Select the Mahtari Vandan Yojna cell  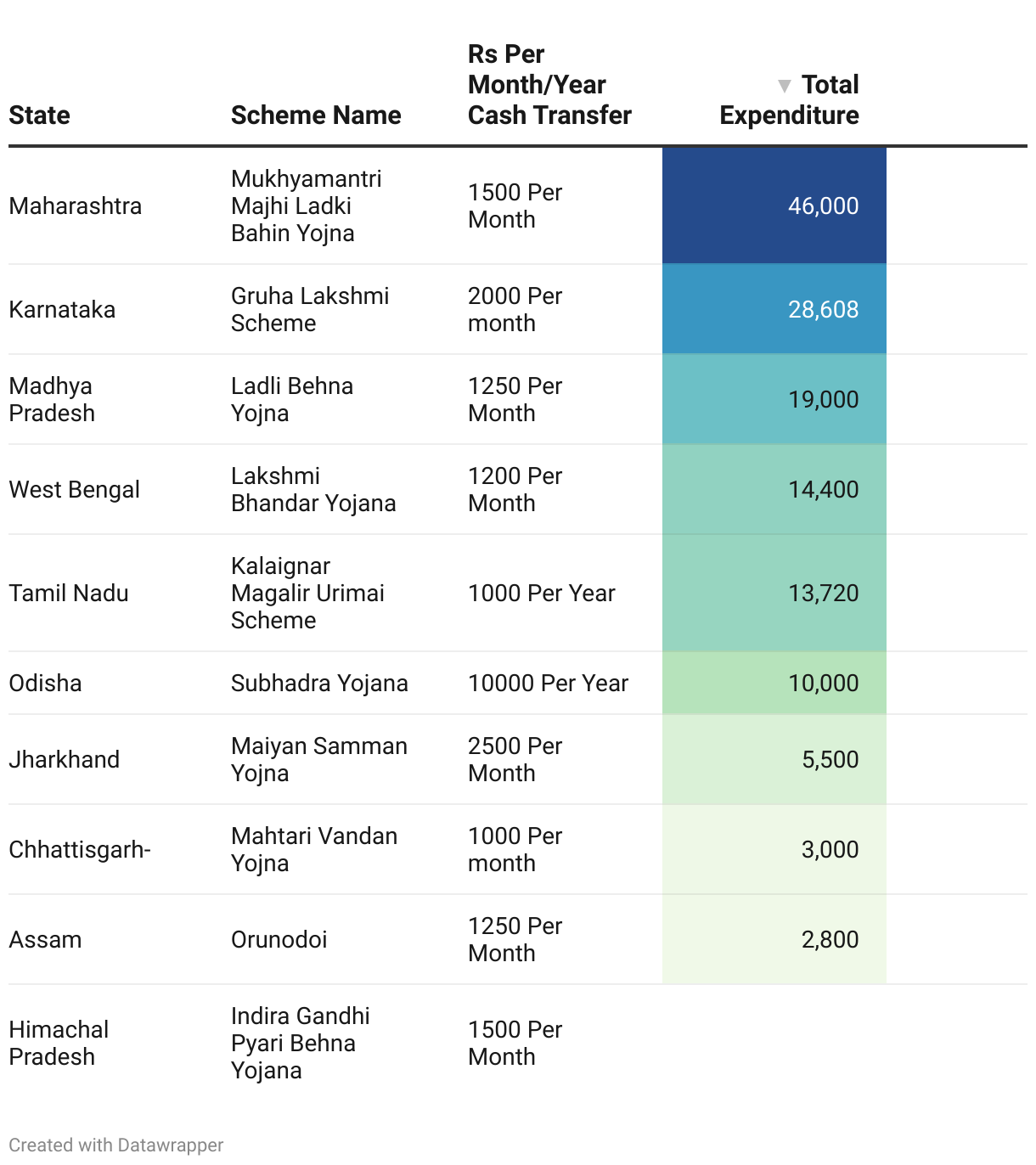pos(314,849)
